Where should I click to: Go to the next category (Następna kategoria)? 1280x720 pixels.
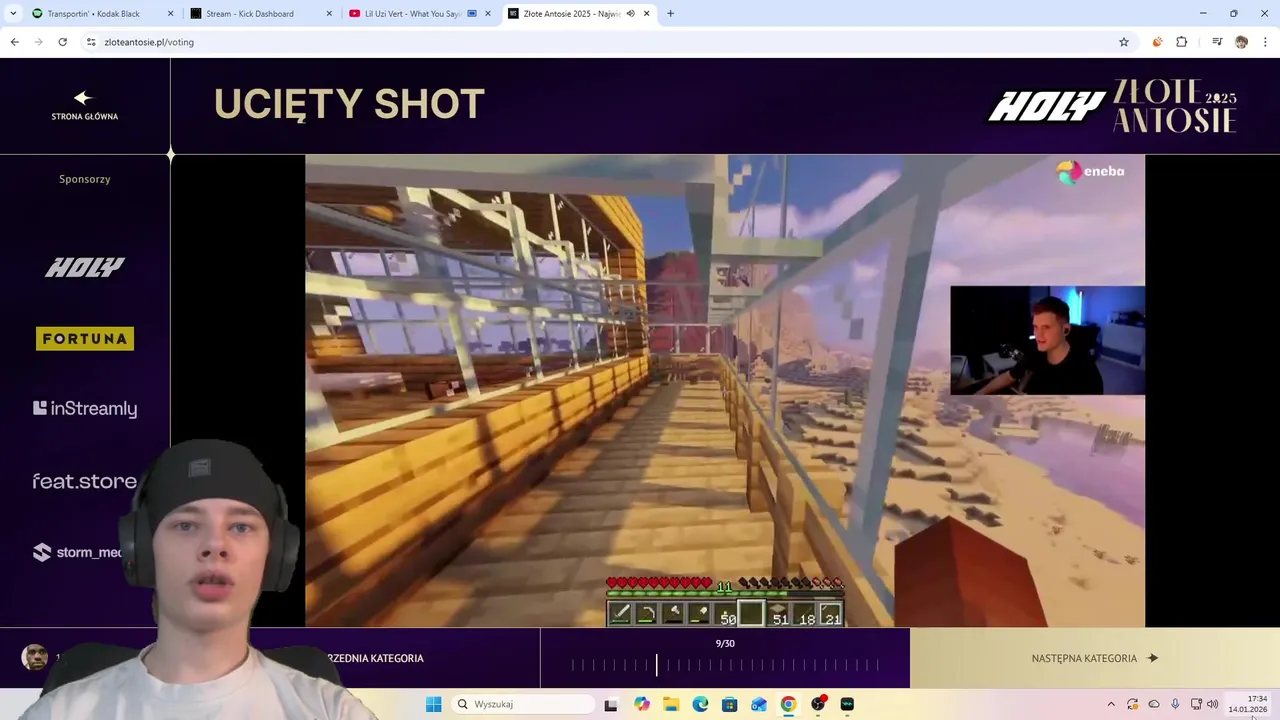(x=1095, y=658)
